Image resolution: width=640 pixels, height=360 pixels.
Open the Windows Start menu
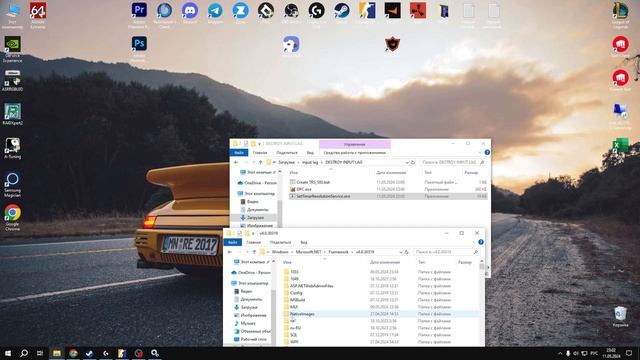[8, 353]
